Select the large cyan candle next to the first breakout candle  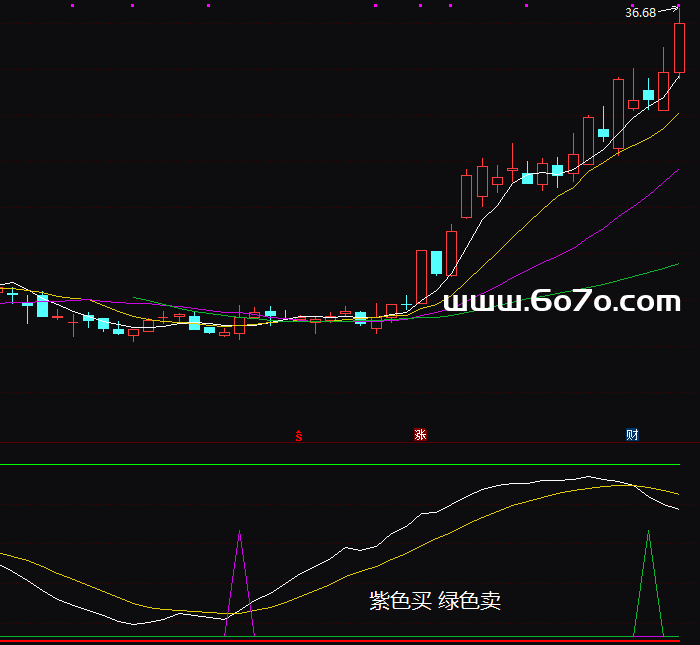[436, 262]
